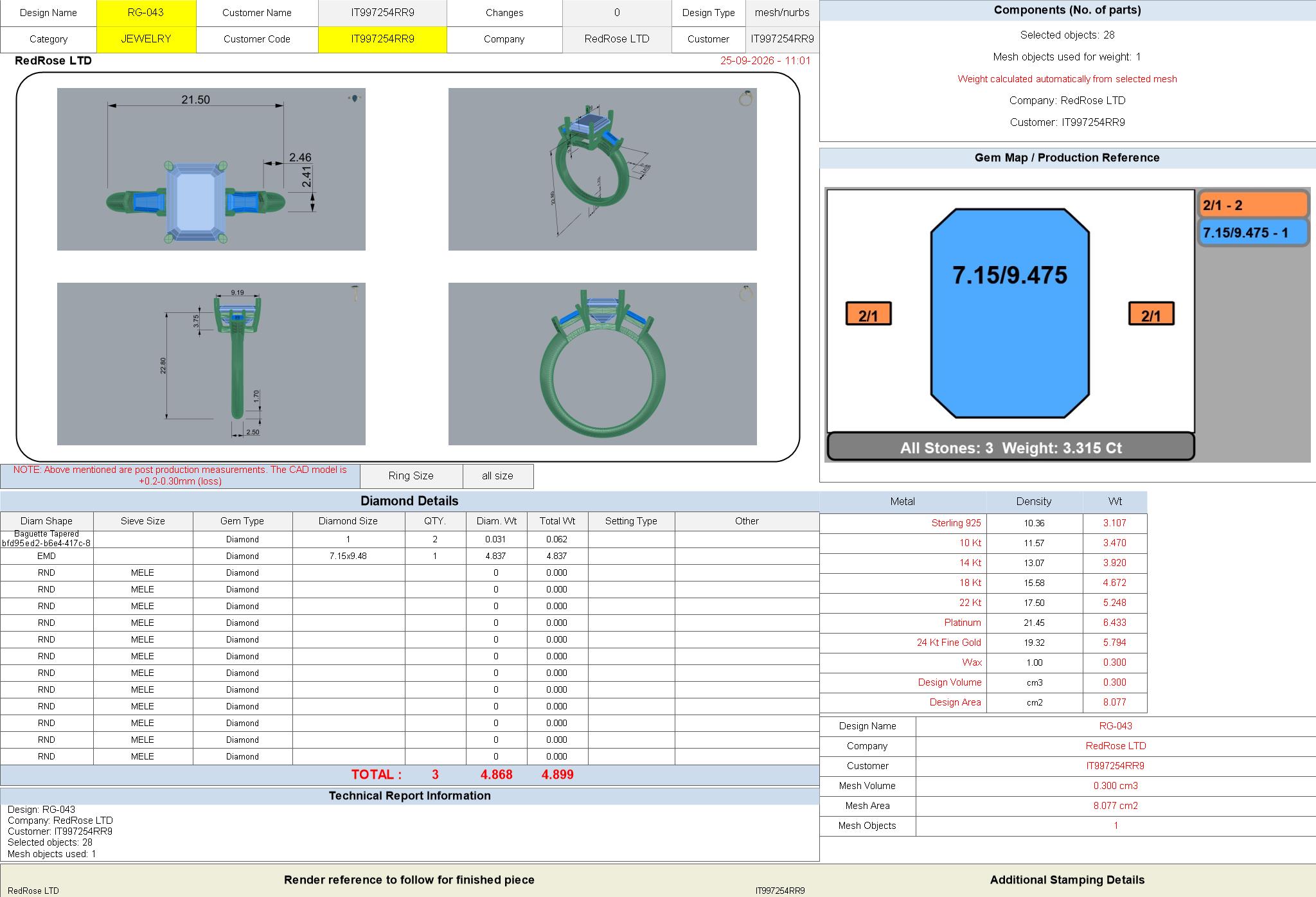This screenshot has height=897, width=1316.
Task: Select the yellow Customer Code value cell
Action: click(x=382, y=39)
